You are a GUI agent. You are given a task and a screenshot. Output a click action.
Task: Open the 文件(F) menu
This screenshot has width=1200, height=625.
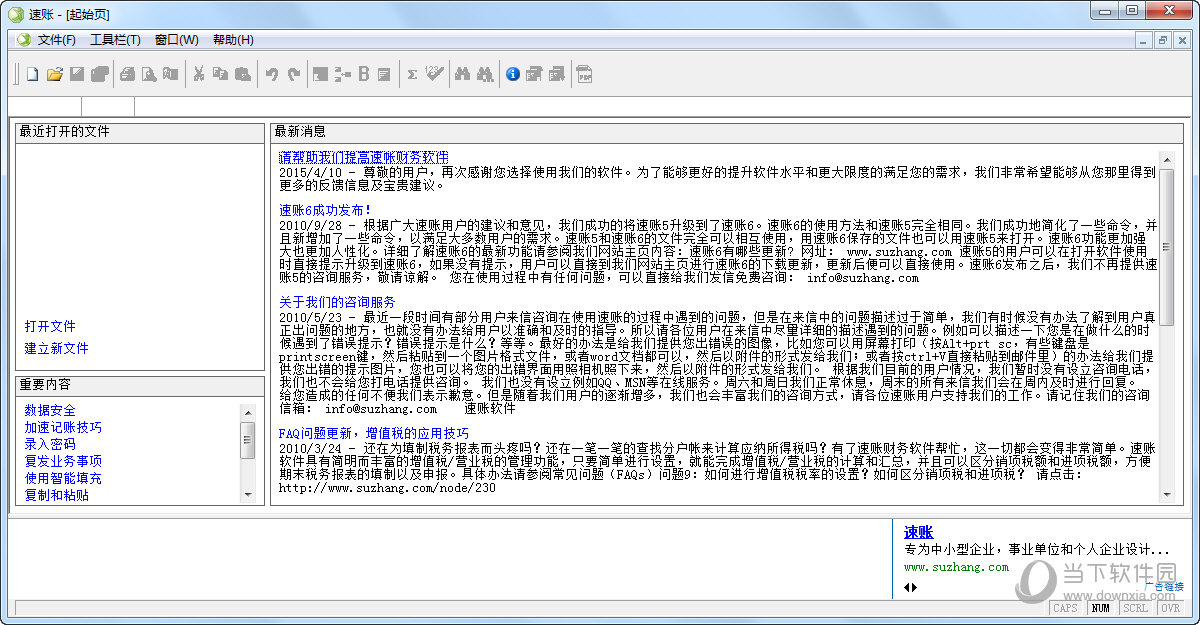coord(56,40)
